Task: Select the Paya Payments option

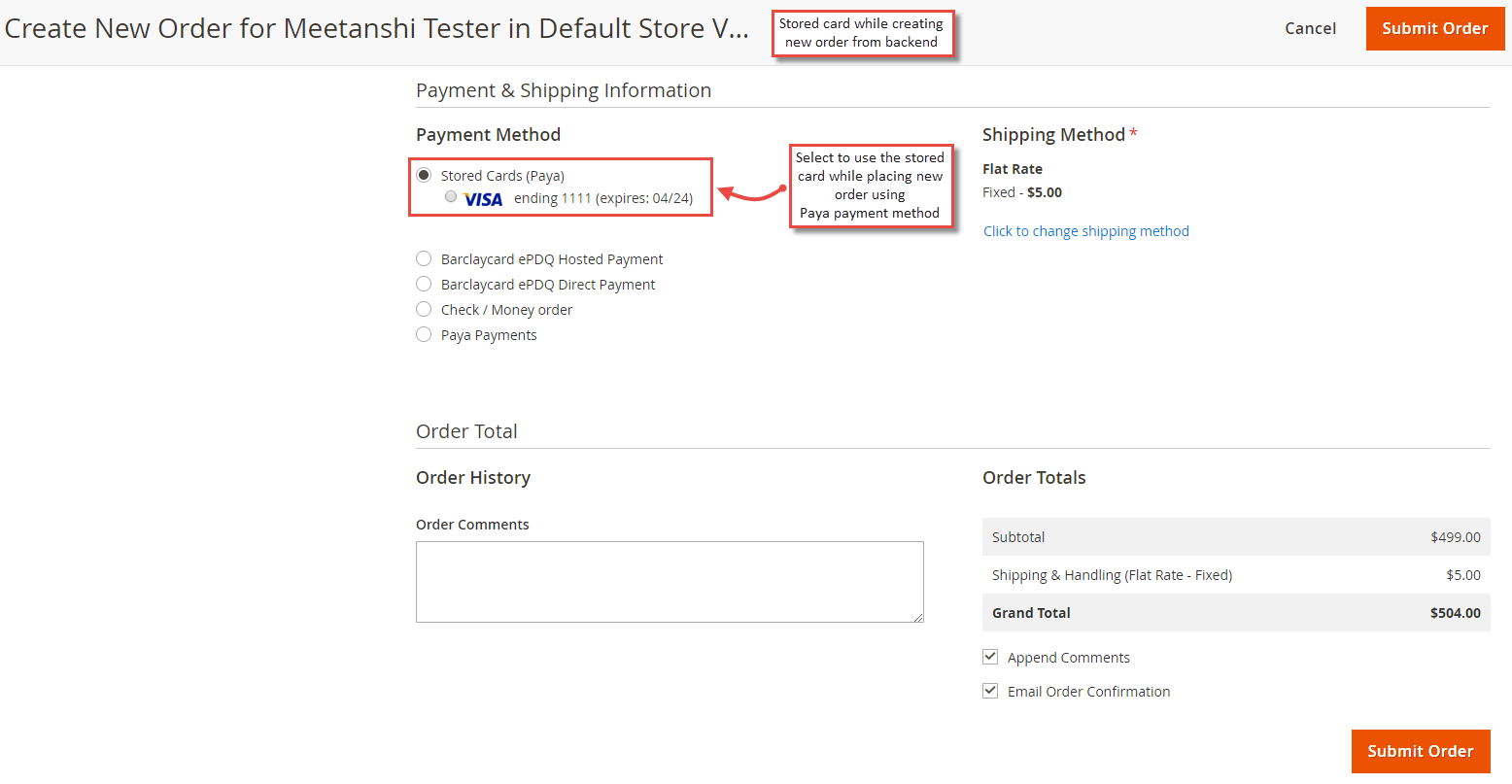Action: coord(424,334)
